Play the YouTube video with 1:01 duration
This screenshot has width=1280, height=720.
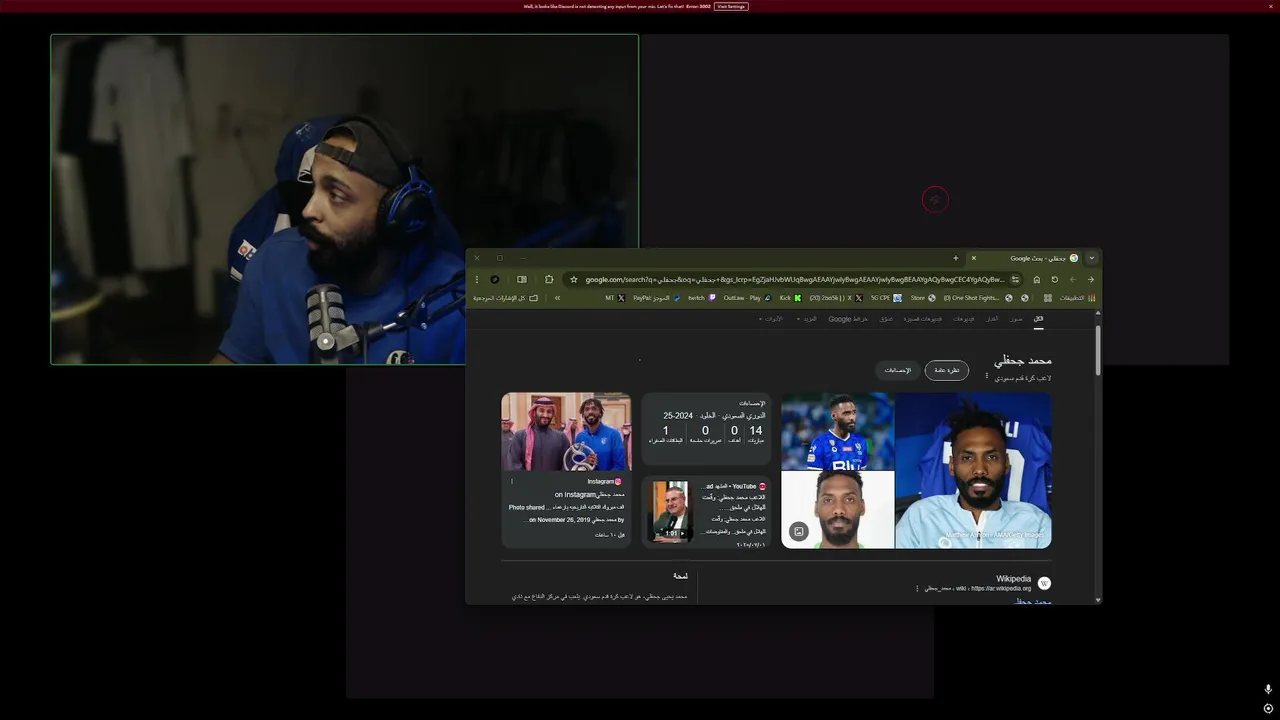tap(671, 511)
